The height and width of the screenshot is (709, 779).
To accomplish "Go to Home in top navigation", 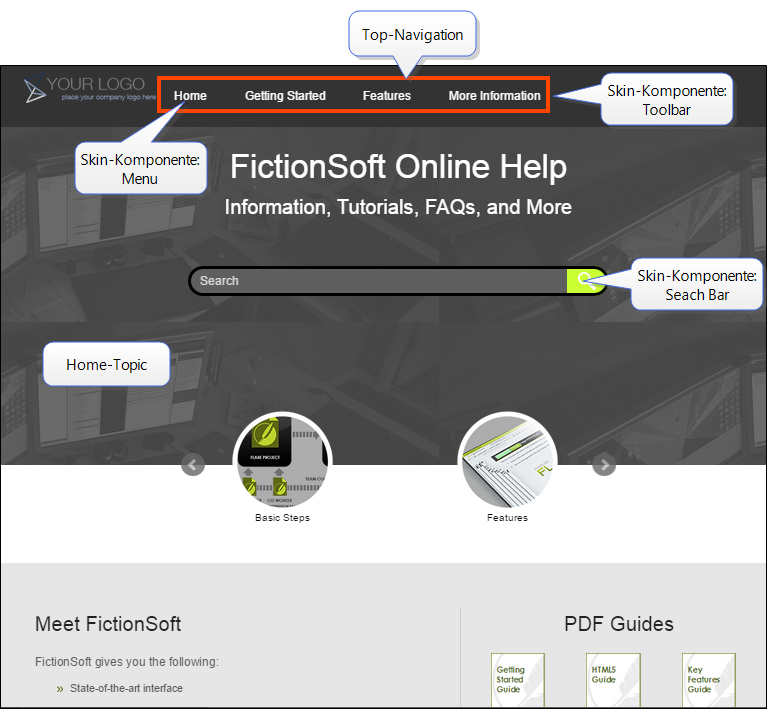I will tap(190, 96).
